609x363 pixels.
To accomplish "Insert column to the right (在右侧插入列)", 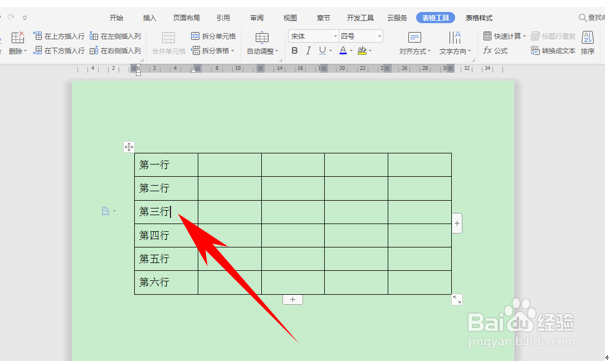I will 115,50.
